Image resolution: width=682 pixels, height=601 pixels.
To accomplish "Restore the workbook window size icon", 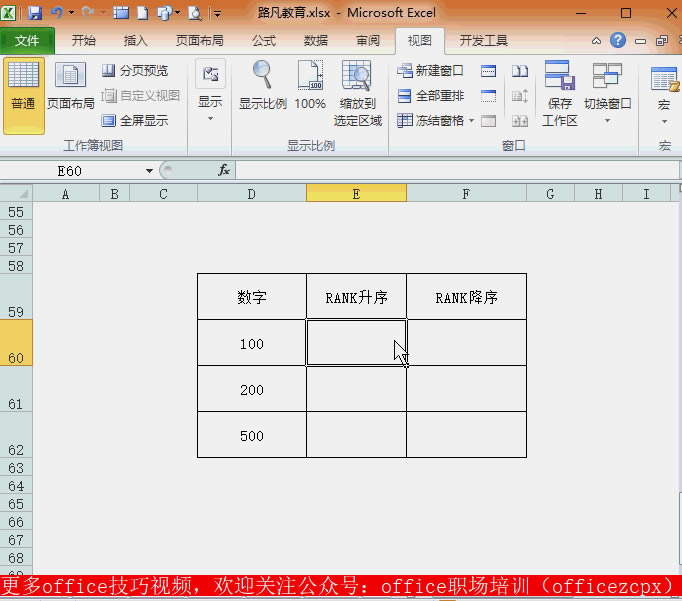I will [x=662, y=41].
